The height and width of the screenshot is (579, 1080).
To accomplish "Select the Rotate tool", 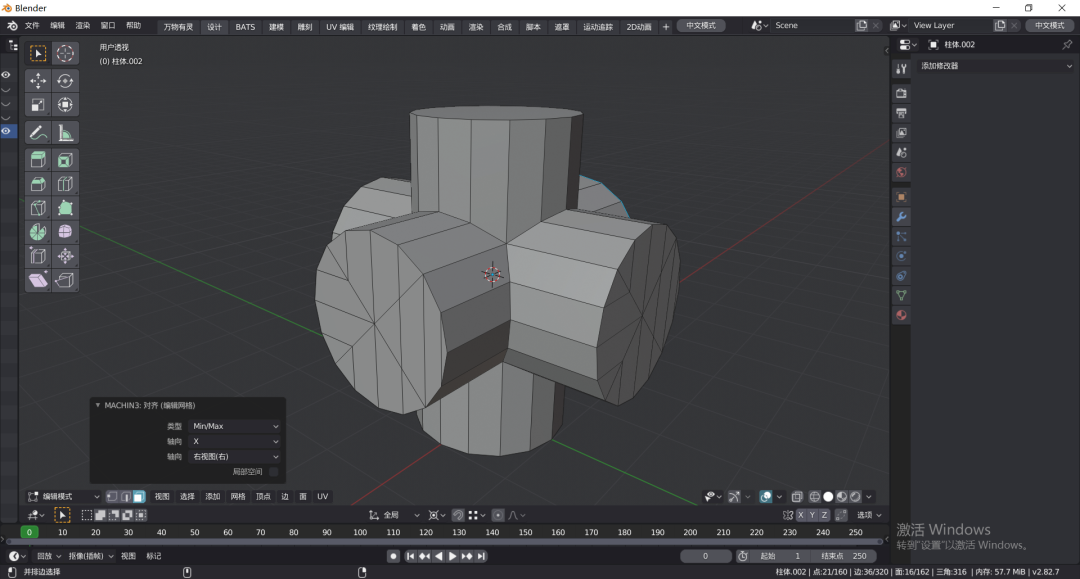I will coord(65,81).
